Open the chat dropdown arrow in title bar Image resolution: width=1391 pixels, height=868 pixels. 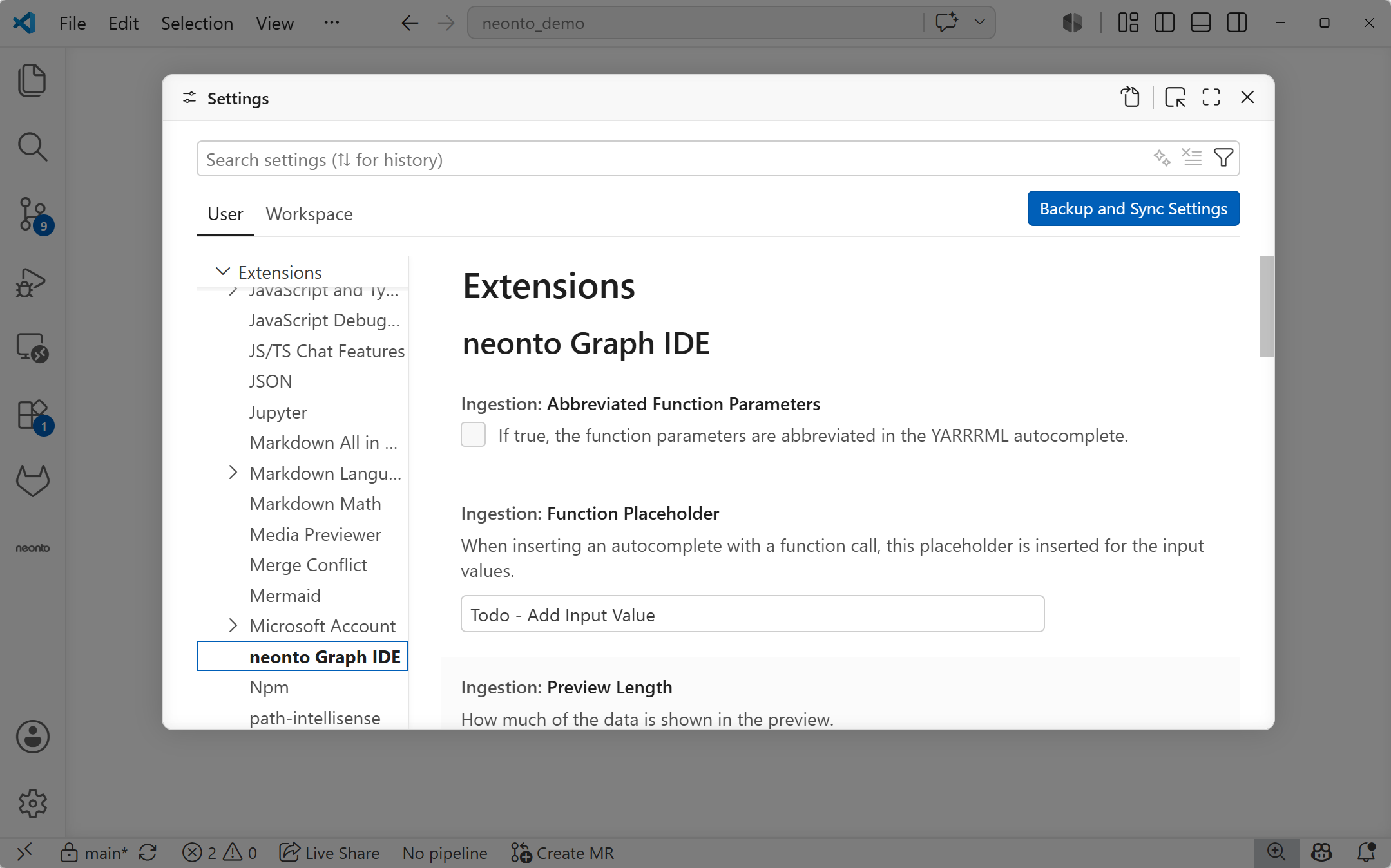(980, 23)
